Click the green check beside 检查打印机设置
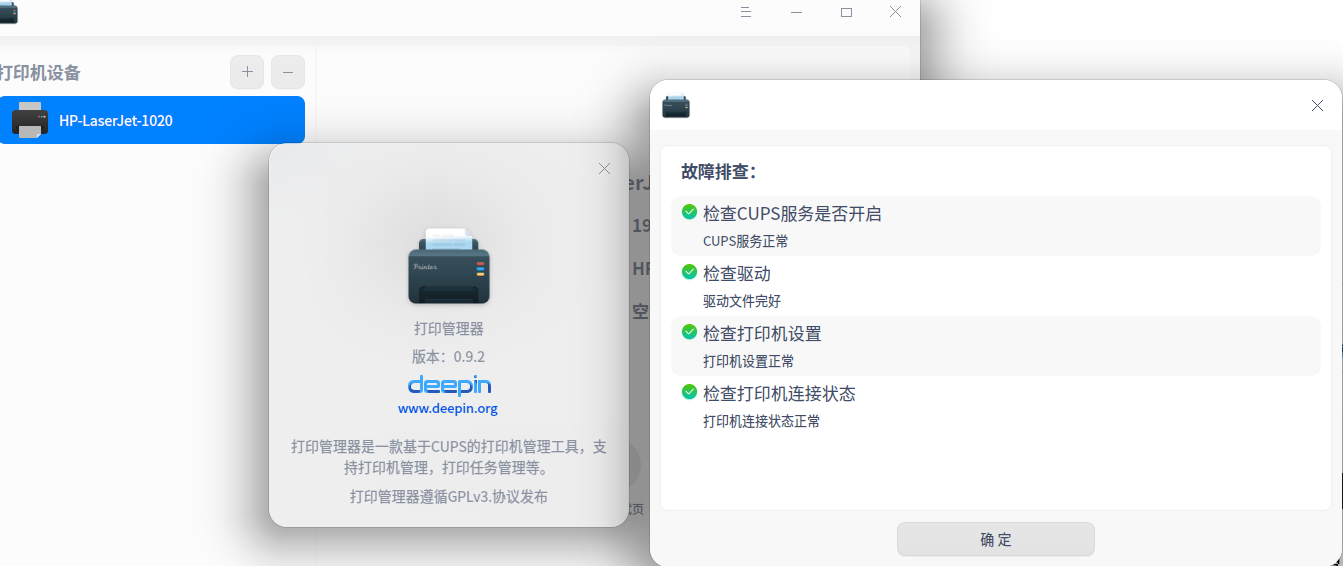 (x=689, y=332)
